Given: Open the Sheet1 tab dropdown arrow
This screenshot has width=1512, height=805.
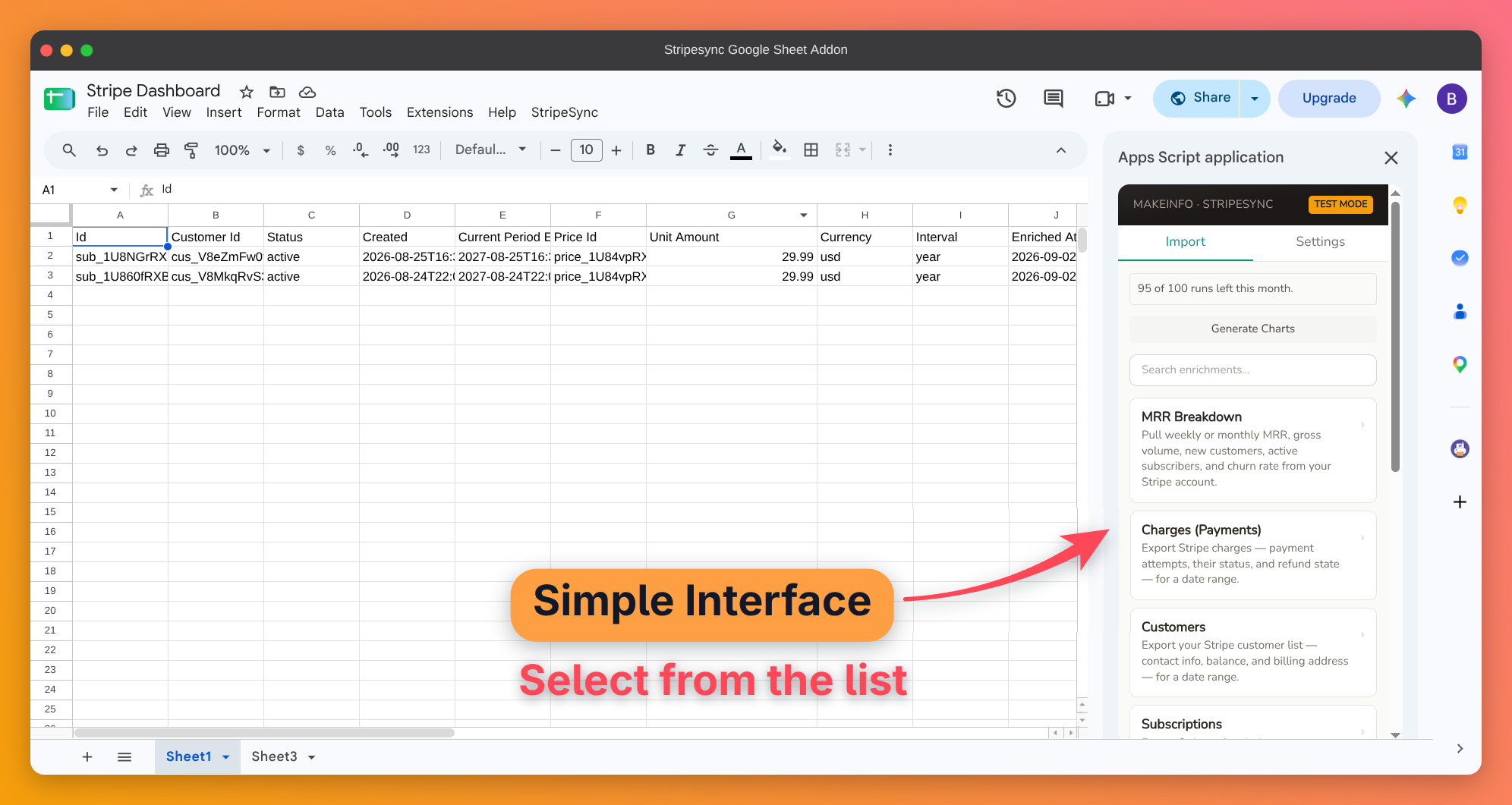Looking at the screenshot, I should pos(225,757).
